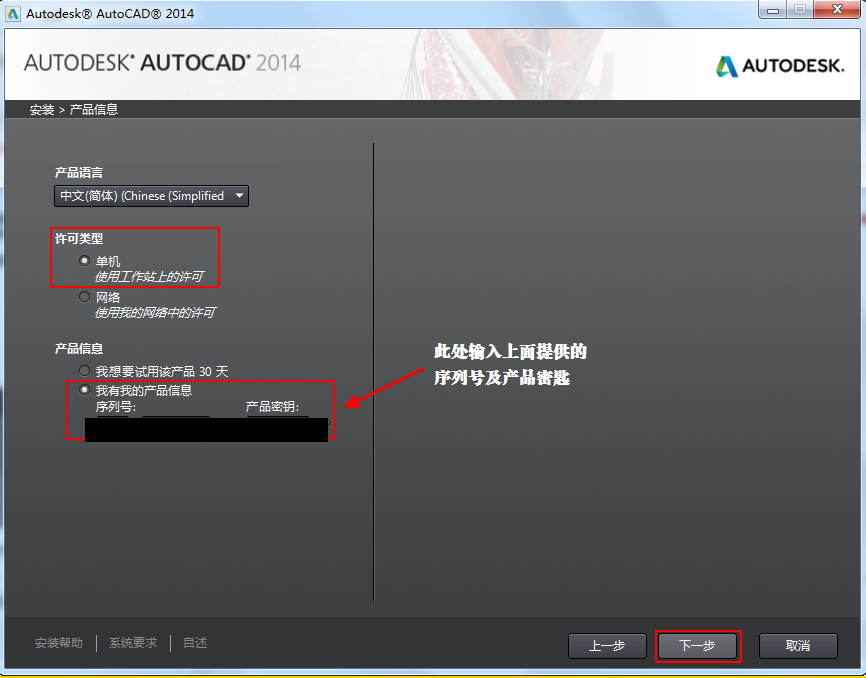Click the 安装 breadcrumb link
This screenshot has width=866, height=678.
tap(38, 109)
